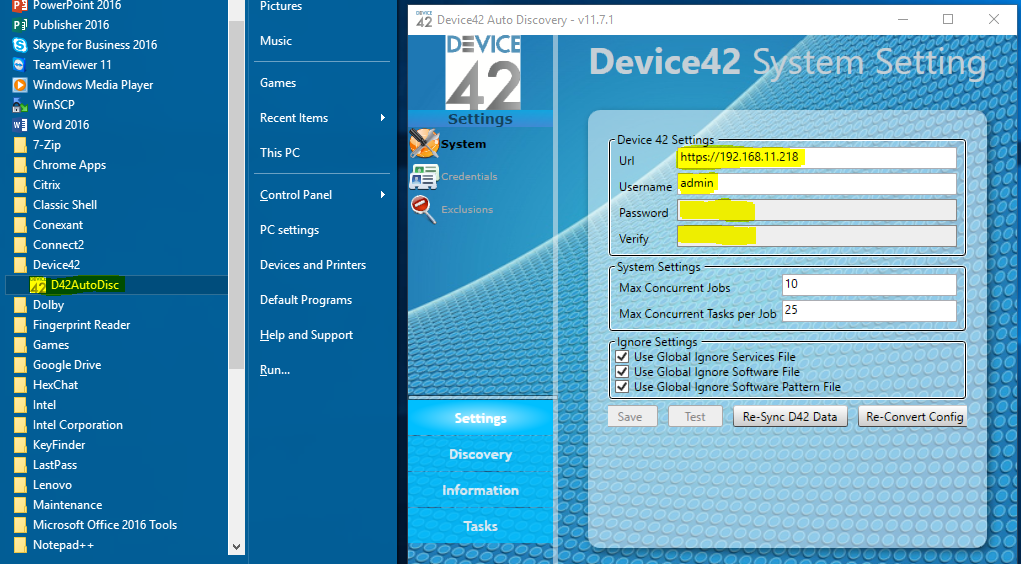Expand the Lenovo folder

click(43, 485)
